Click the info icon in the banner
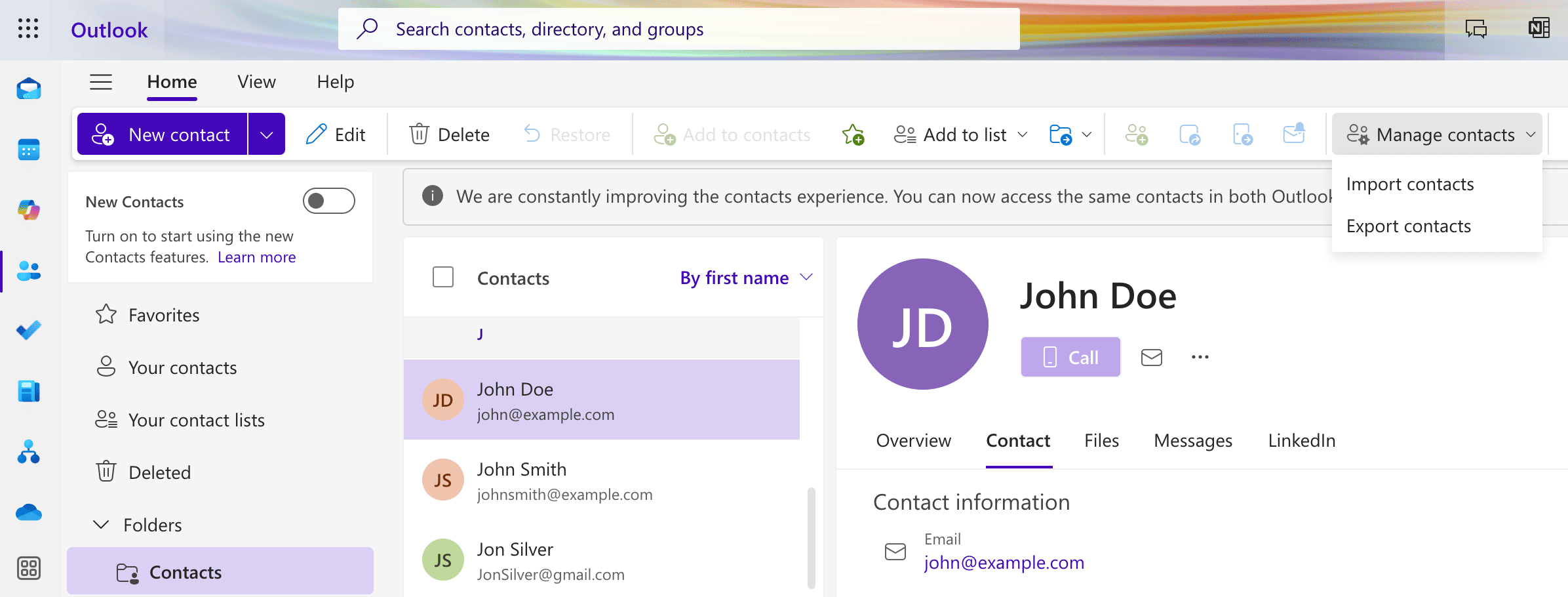 tap(433, 196)
